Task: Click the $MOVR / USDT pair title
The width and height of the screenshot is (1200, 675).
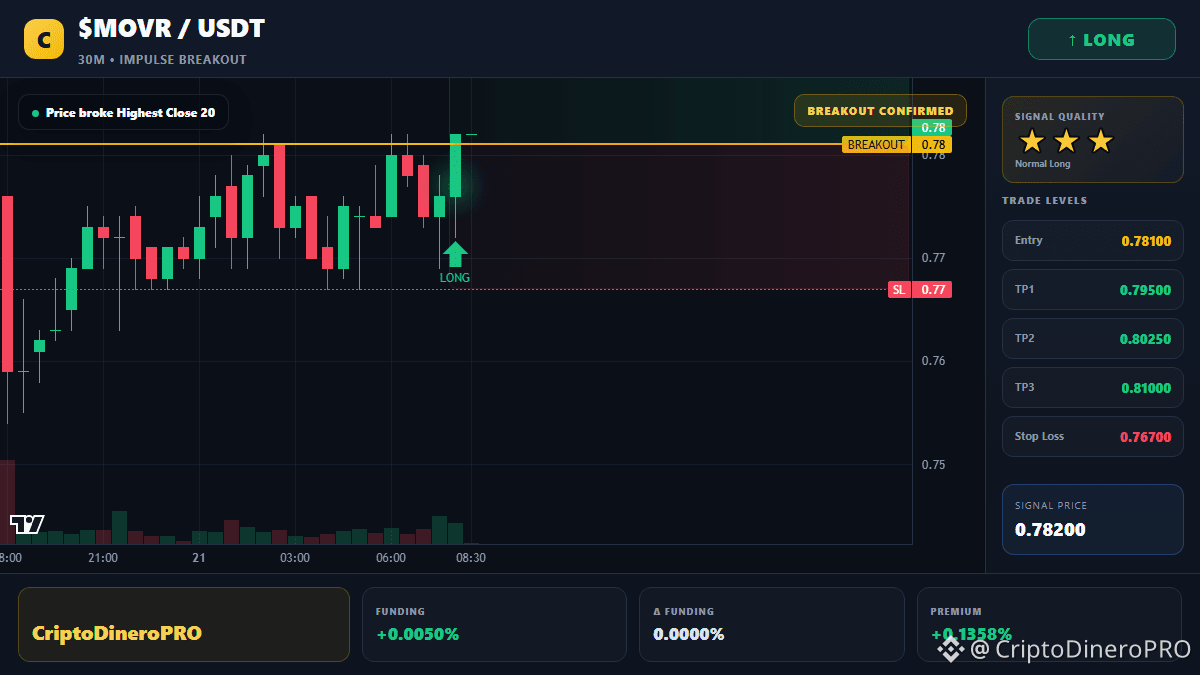Action: click(171, 29)
